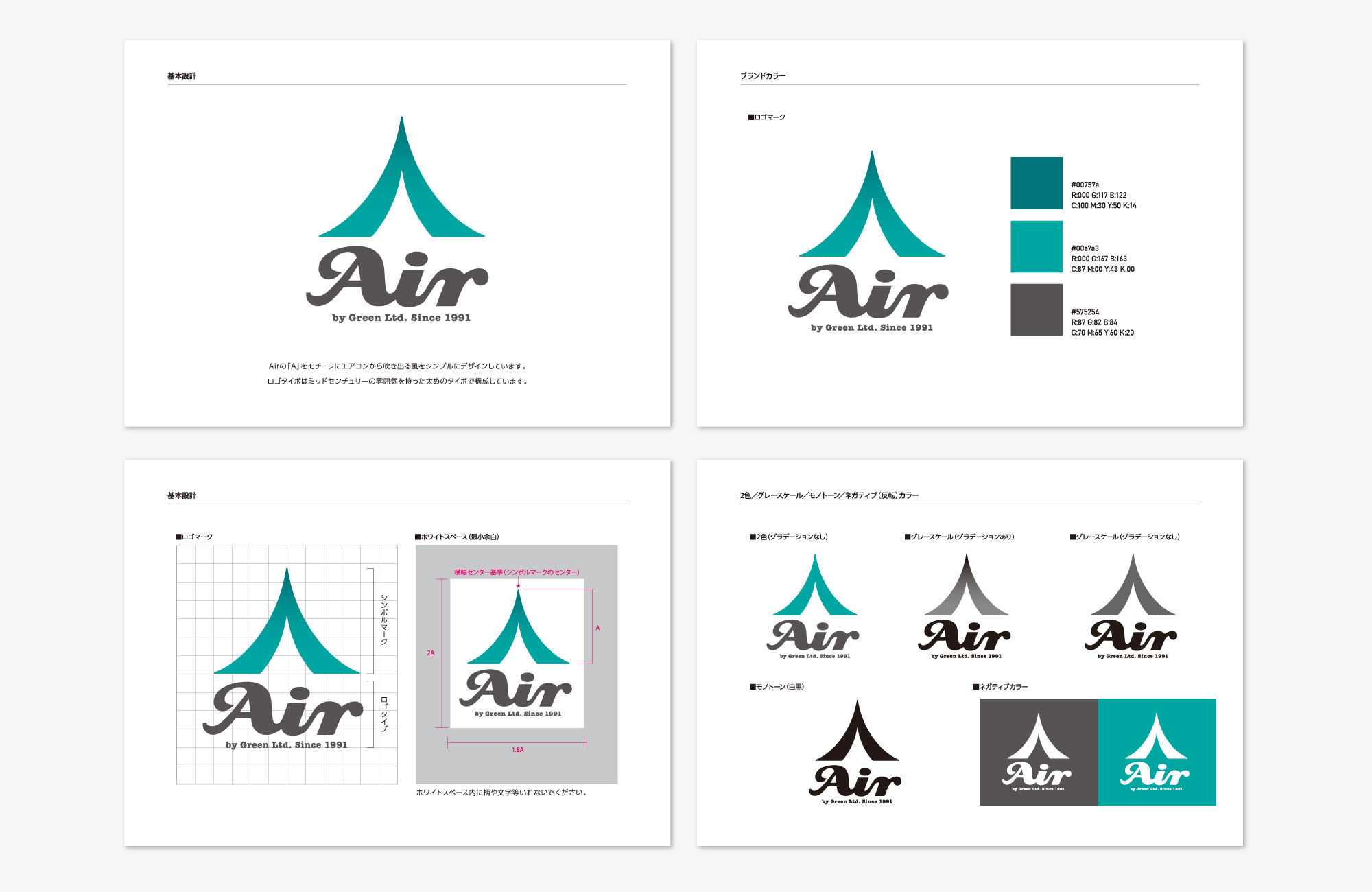Select the two-color teal Air logo variant
This screenshot has height=892, width=1372.
(814, 607)
